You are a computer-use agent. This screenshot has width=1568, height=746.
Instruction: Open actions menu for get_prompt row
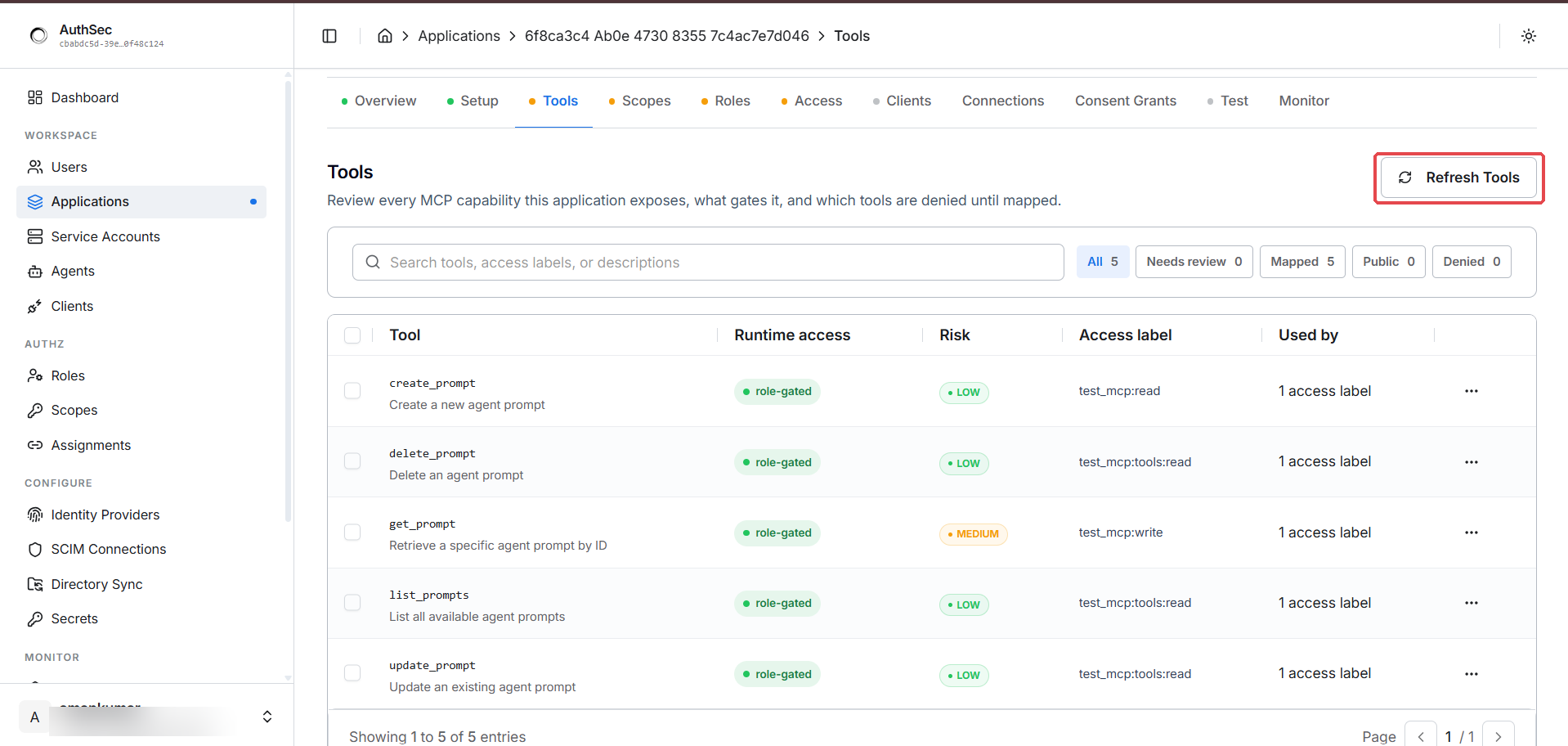1472,533
